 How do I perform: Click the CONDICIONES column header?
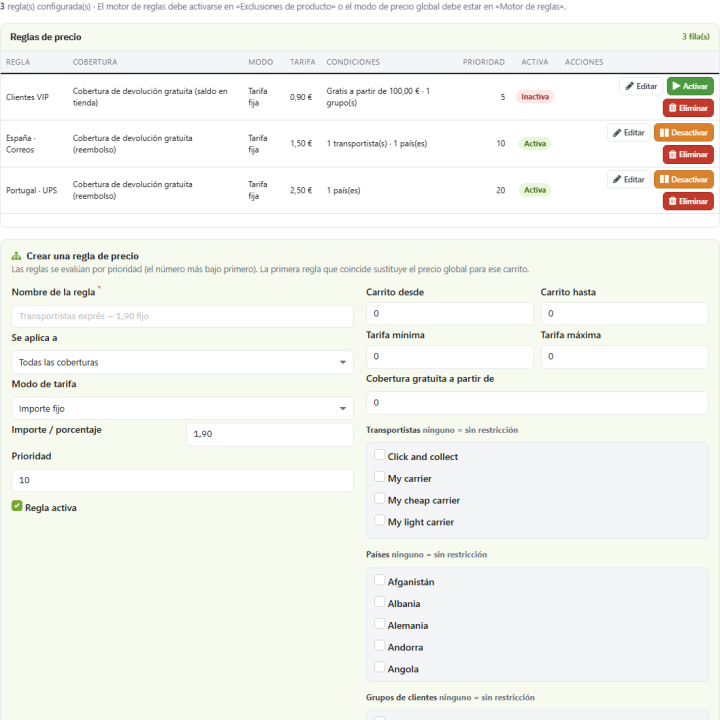coord(353,62)
